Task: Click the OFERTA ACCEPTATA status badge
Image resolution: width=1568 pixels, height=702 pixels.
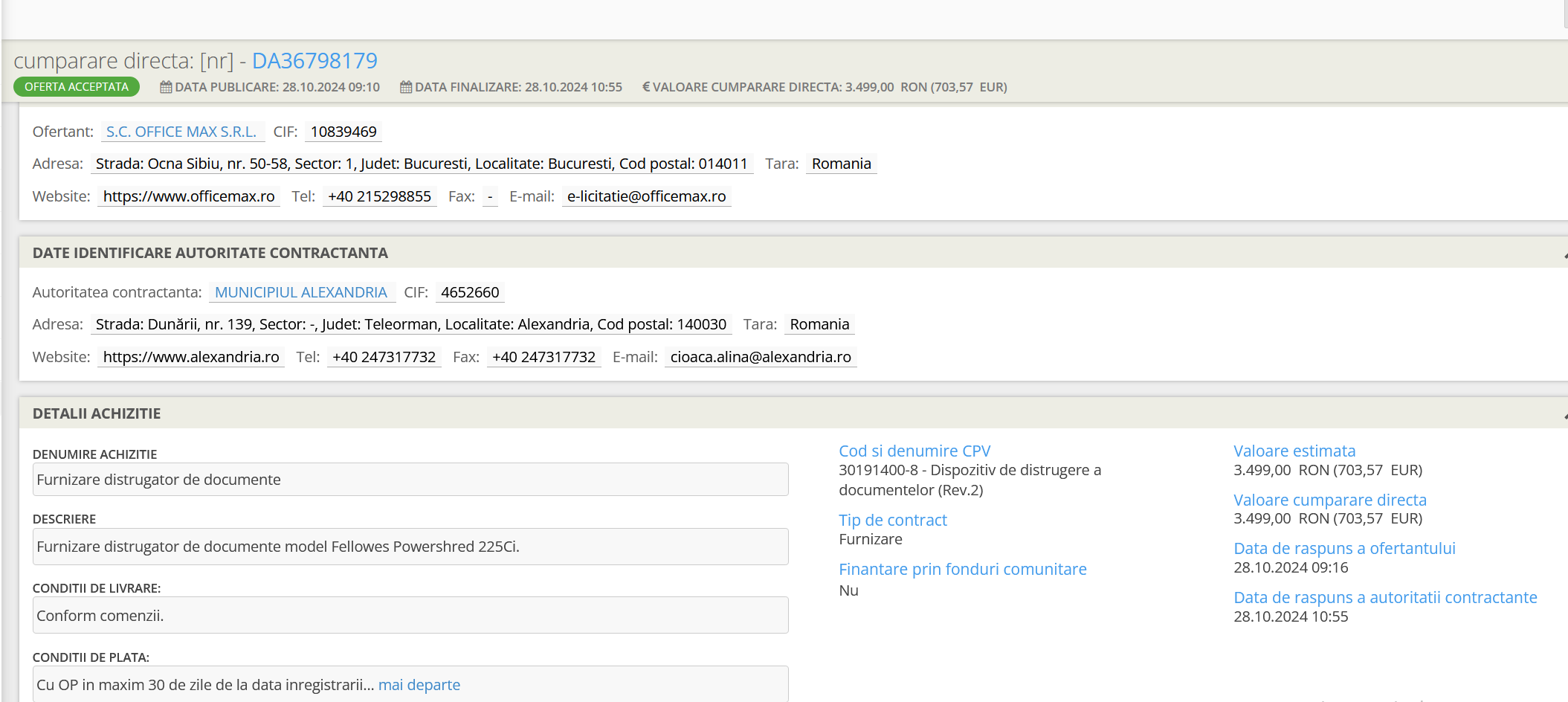Action: pyautogui.click(x=77, y=87)
